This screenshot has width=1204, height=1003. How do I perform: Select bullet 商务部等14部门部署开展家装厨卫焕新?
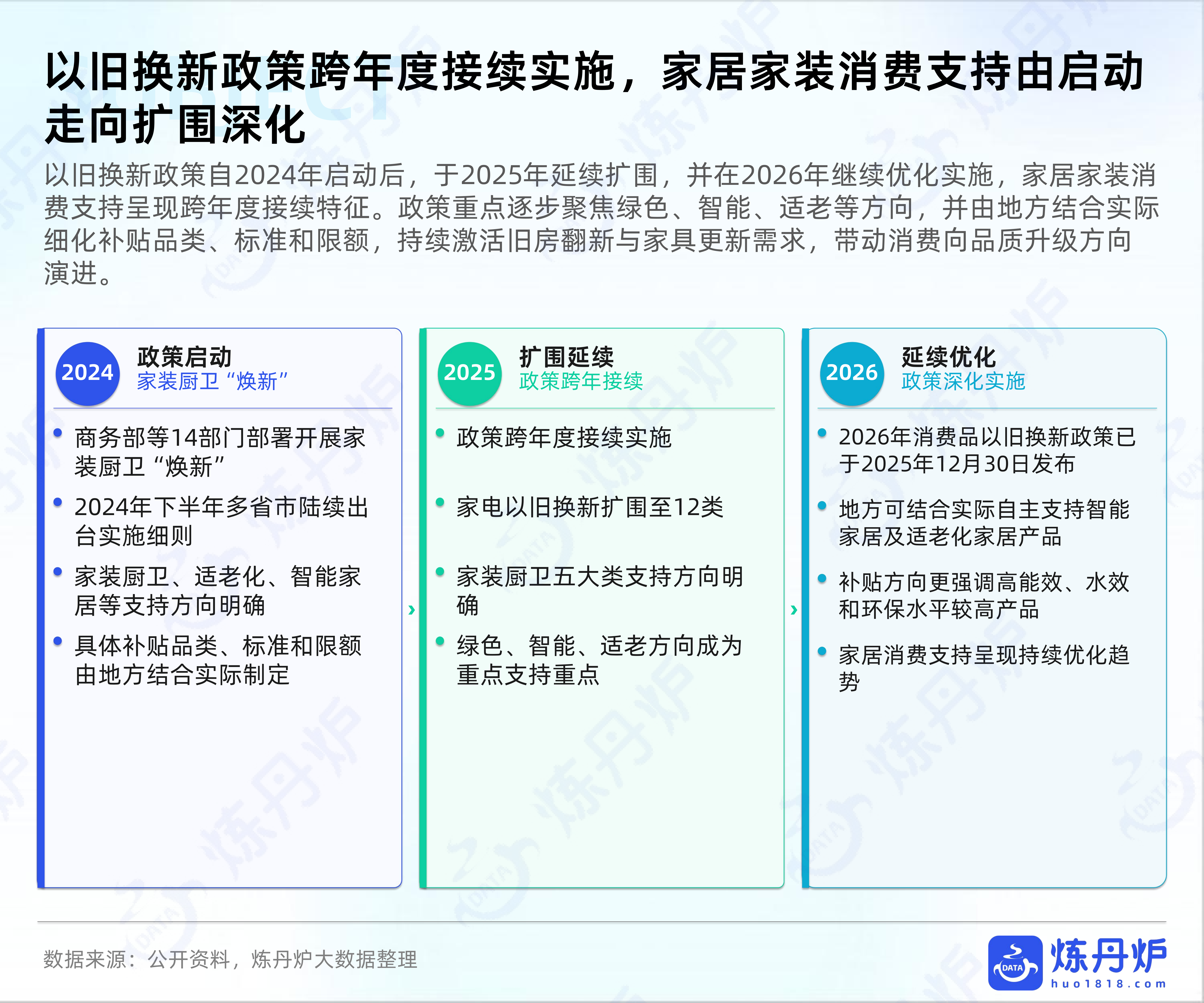point(220,452)
